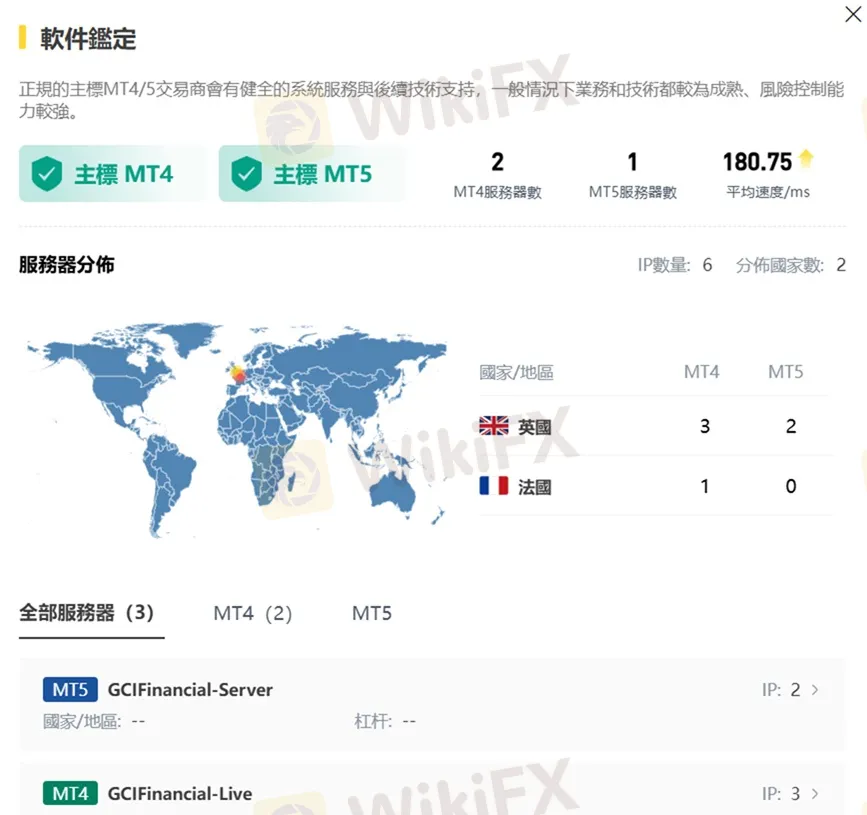Screen dimensions: 867x815
Task: Close the software identification panel
Action: click(852, 14)
